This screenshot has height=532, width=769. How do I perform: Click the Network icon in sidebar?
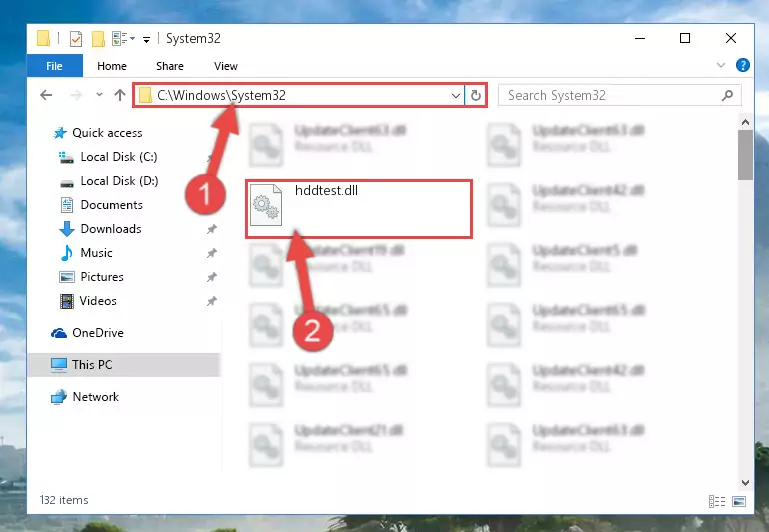[59, 397]
